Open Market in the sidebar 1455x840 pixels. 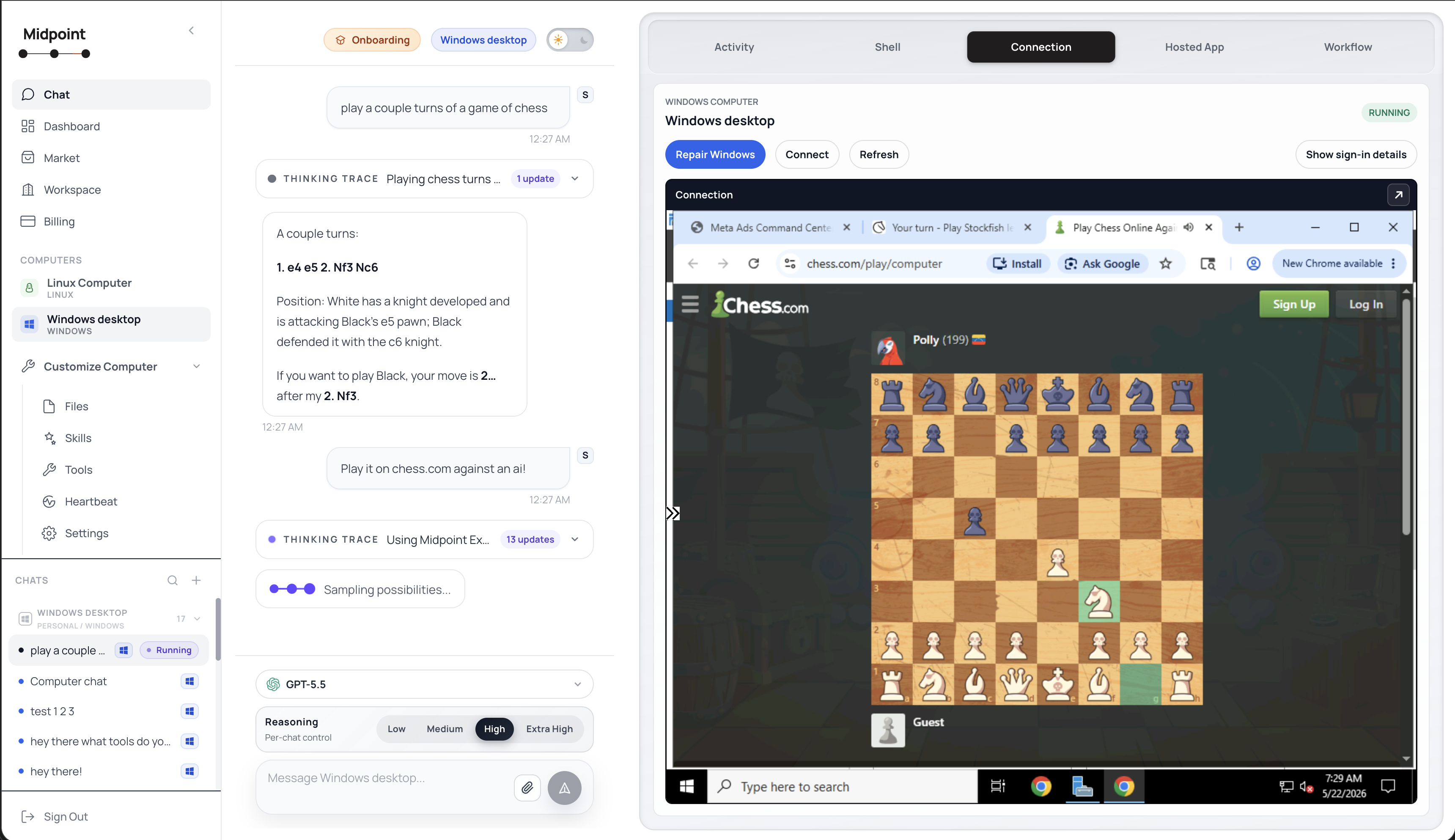[111, 158]
